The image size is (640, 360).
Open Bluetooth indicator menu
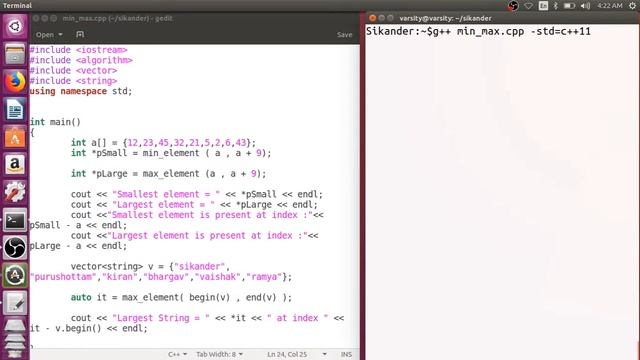[x=556, y=6]
